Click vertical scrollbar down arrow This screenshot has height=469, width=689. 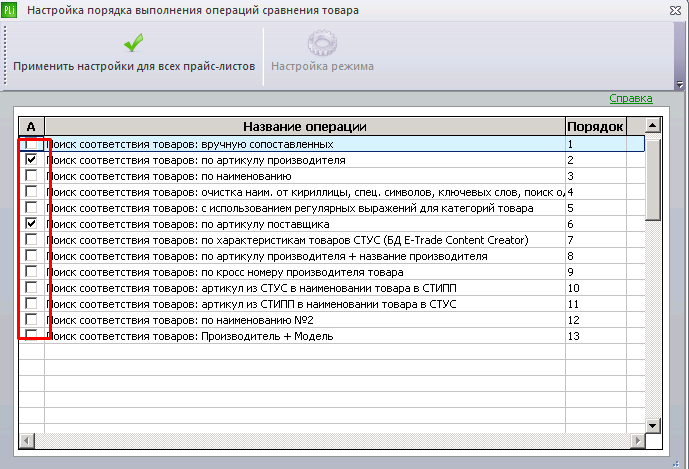point(653,425)
